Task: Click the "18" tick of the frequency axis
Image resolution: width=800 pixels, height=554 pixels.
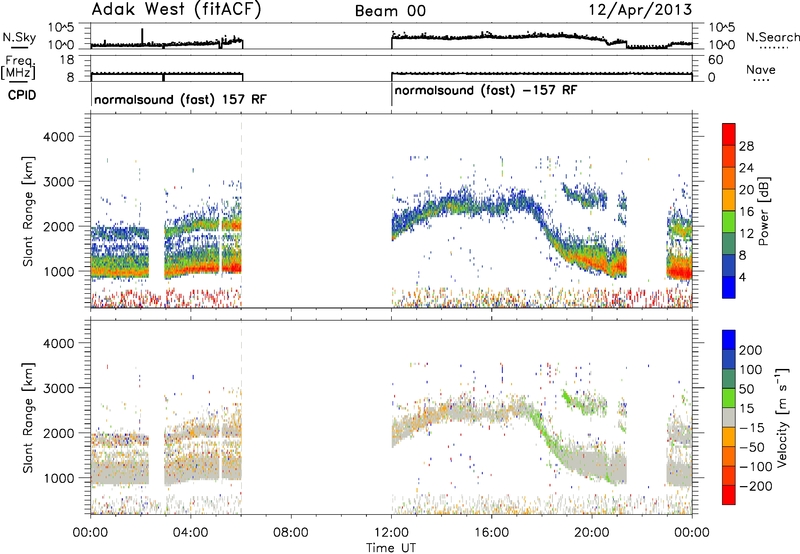Action: pyautogui.click(x=67, y=60)
